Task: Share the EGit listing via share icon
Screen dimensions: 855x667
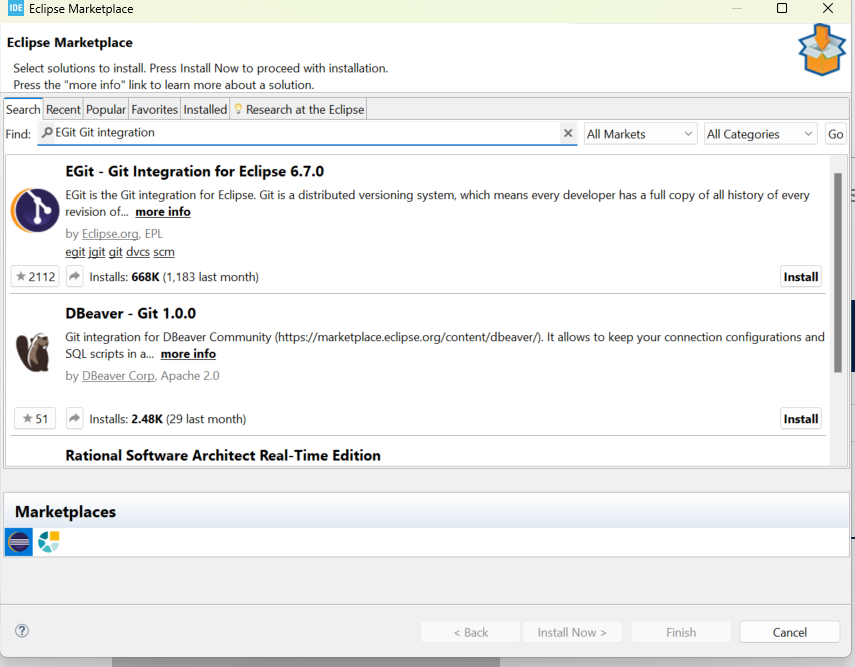Action: 74,277
